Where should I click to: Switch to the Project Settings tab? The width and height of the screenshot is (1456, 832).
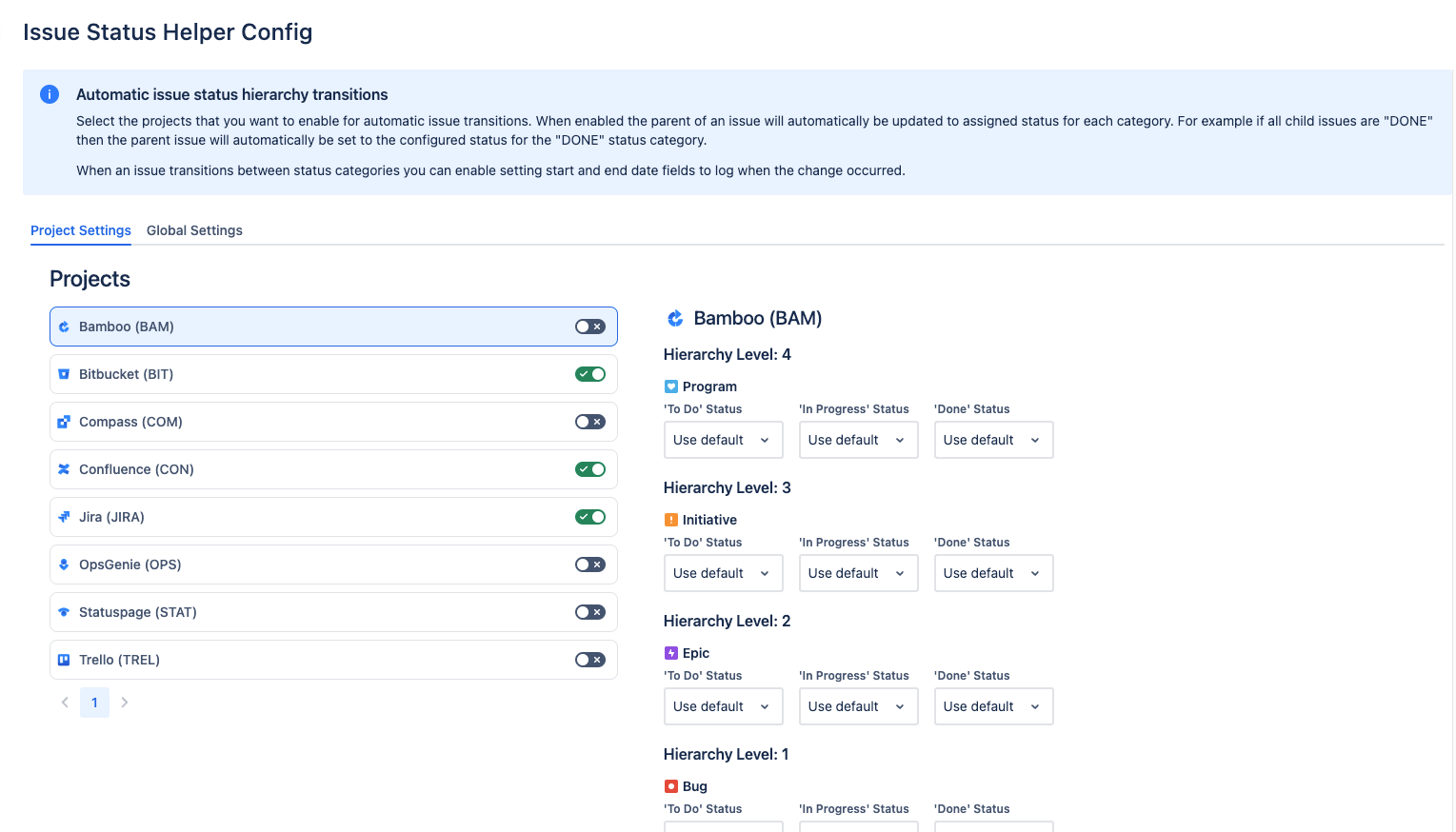[x=81, y=230]
